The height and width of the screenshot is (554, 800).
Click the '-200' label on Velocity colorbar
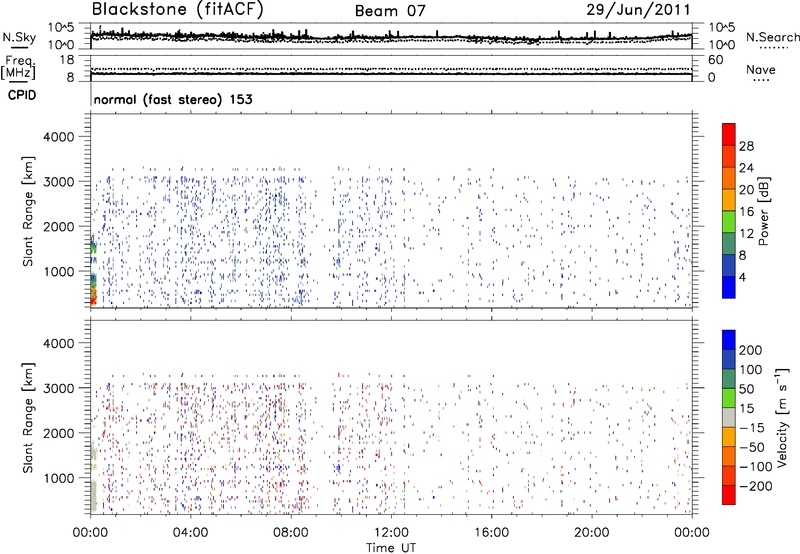[x=755, y=486]
